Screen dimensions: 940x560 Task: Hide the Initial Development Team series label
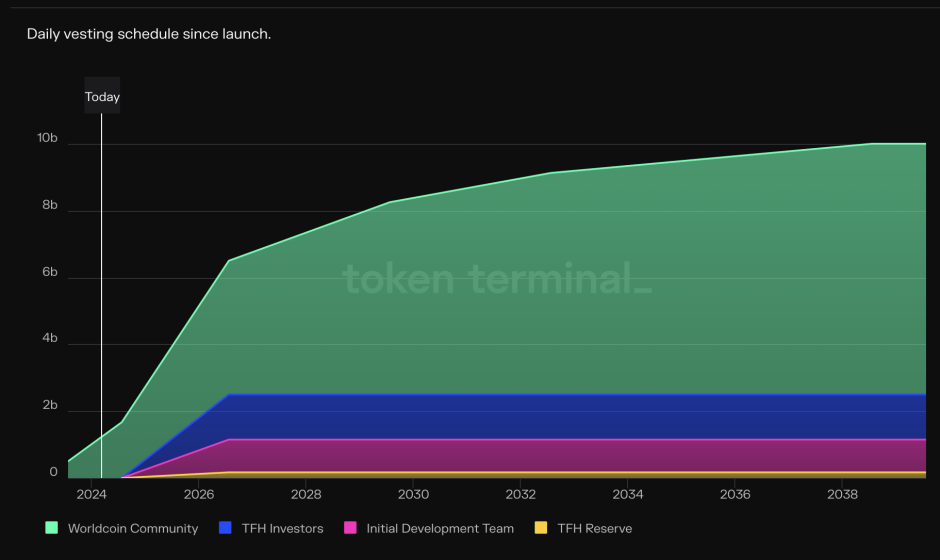pyautogui.click(x=440, y=528)
